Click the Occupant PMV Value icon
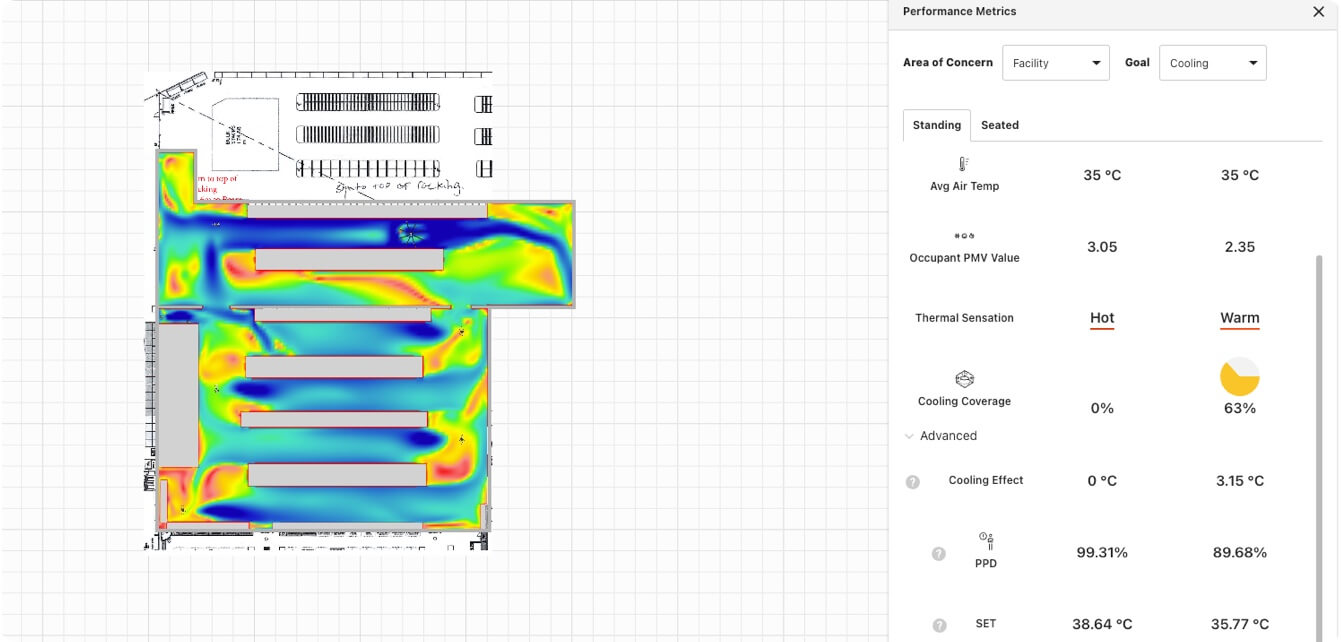The height and width of the screenshot is (642, 1342). point(964,236)
